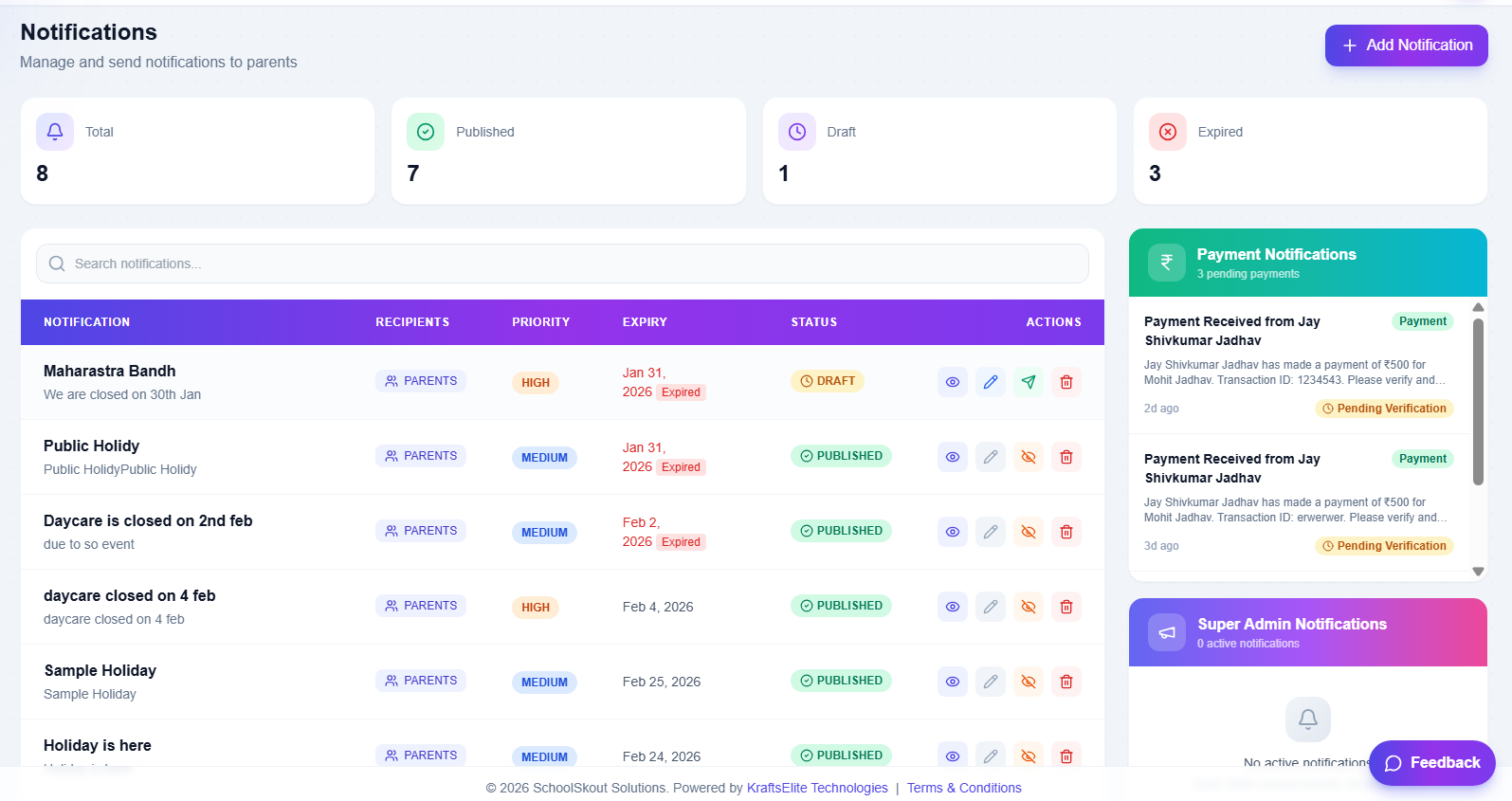Publish the Maharastra Bandh draft notification

[1029, 382]
